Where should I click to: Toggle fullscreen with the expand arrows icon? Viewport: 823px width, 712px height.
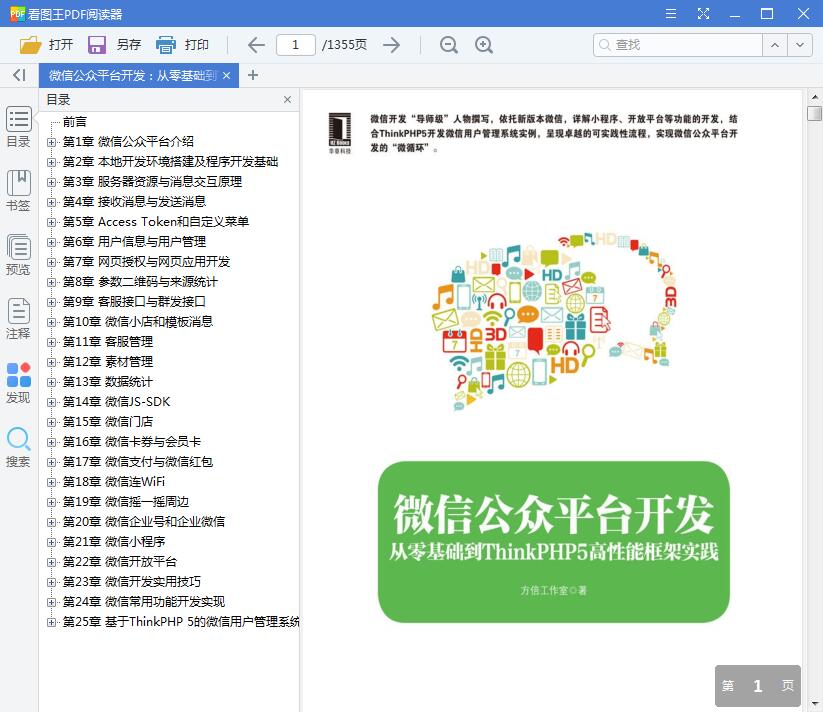tap(703, 14)
